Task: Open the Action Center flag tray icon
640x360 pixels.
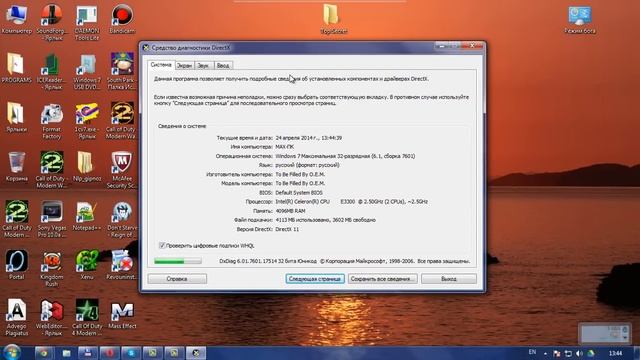Action: [x=556, y=353]
